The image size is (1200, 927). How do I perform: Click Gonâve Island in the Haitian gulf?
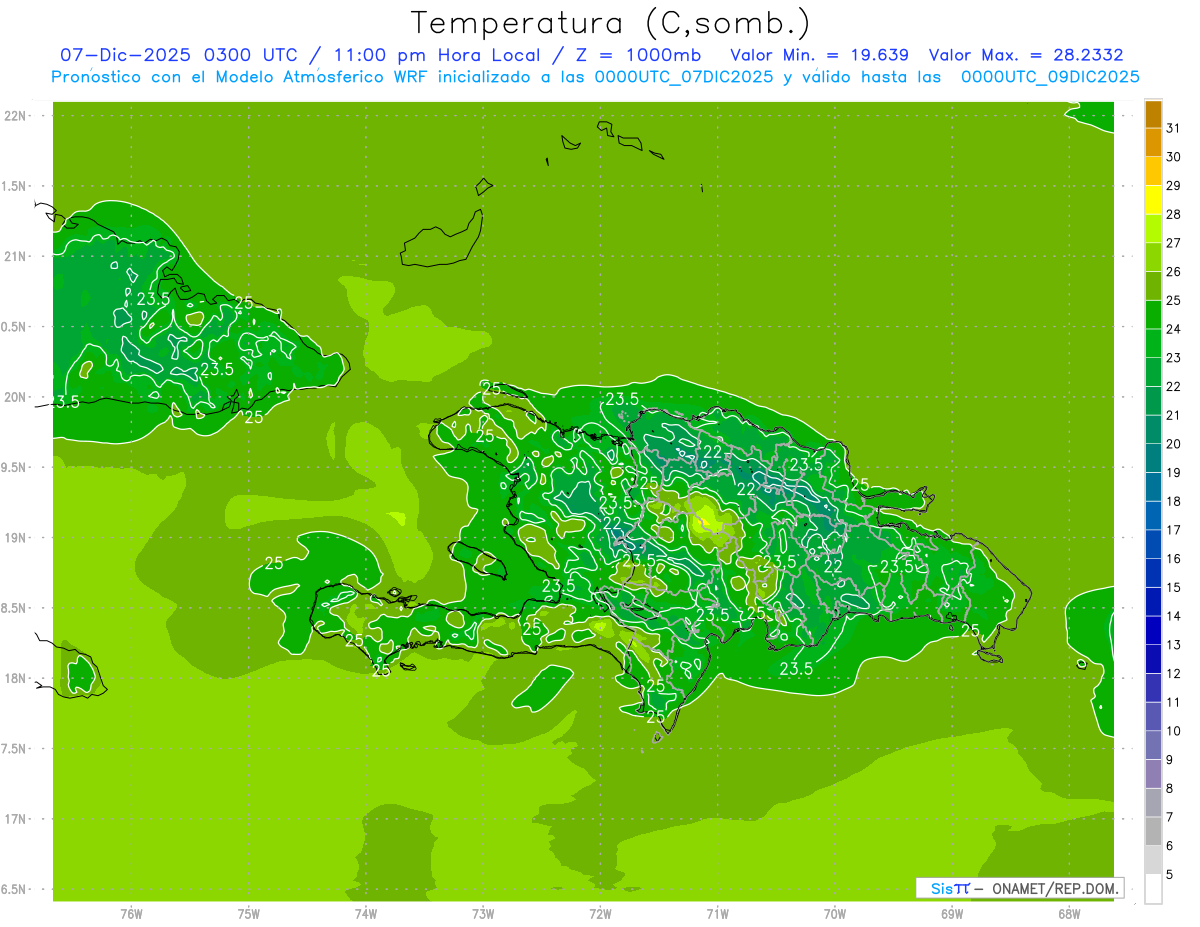tap(478, 558)
